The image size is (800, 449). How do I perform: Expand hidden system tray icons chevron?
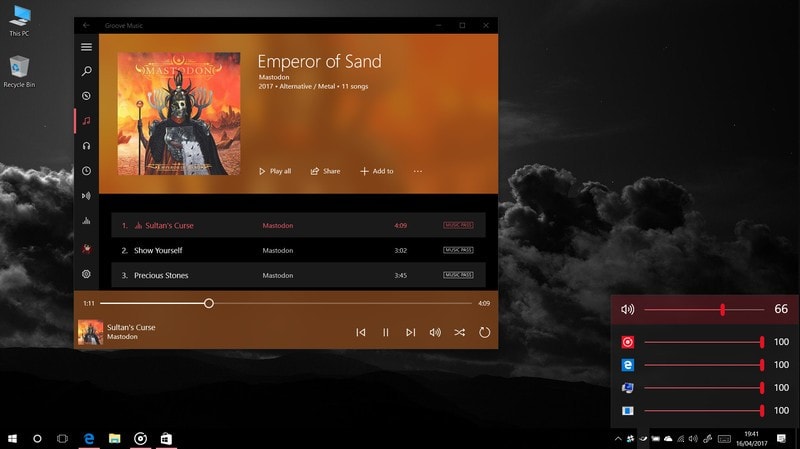(x=618, y=438)
